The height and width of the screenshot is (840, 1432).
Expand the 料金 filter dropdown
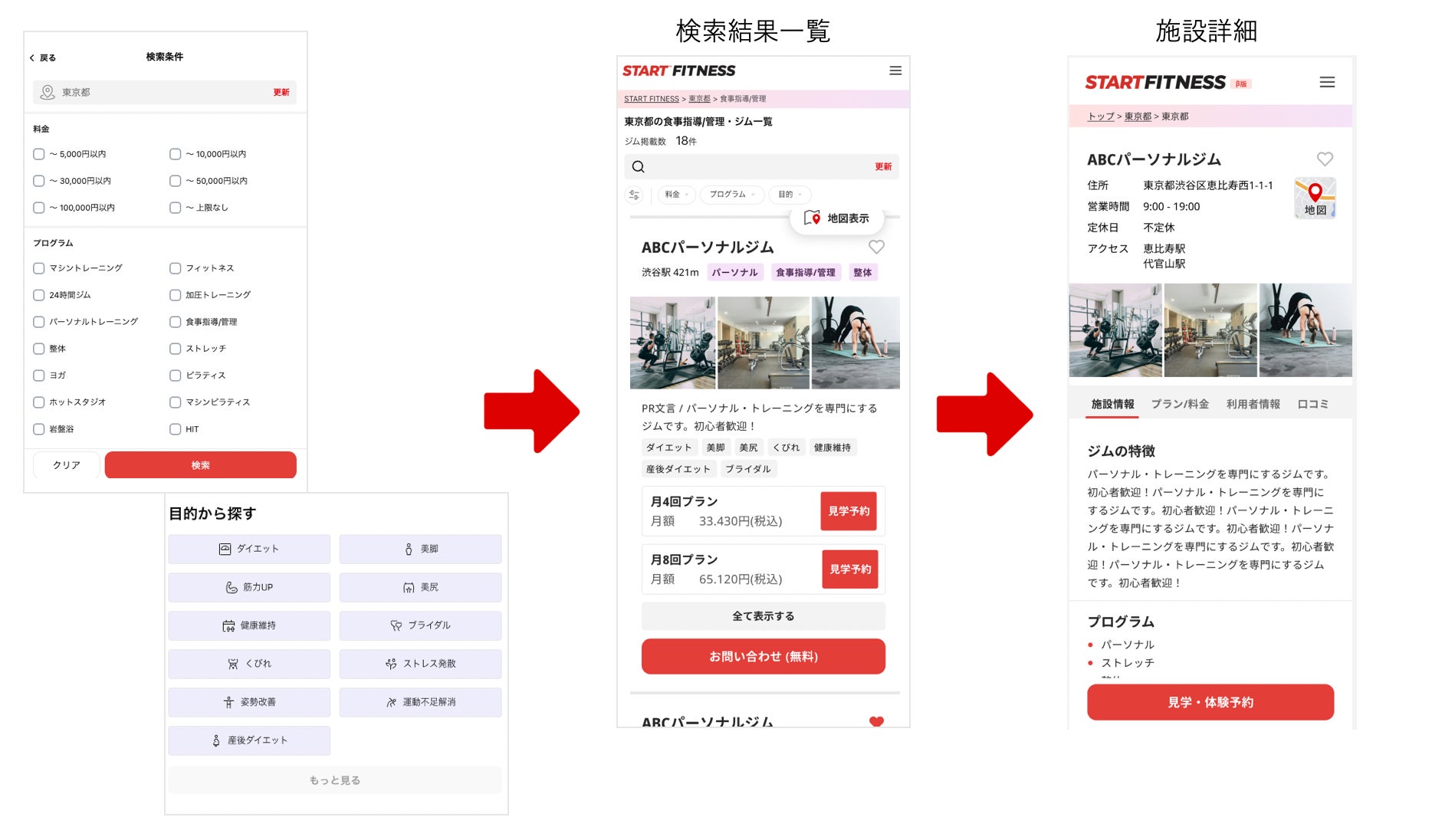676,195
